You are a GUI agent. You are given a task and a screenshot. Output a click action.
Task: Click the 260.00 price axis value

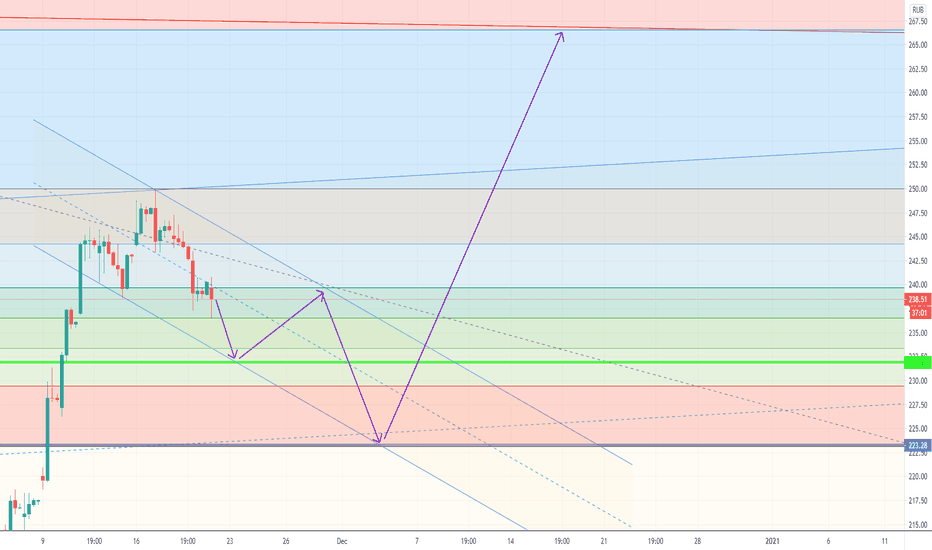pyautogui.click(x=918, y=93)
